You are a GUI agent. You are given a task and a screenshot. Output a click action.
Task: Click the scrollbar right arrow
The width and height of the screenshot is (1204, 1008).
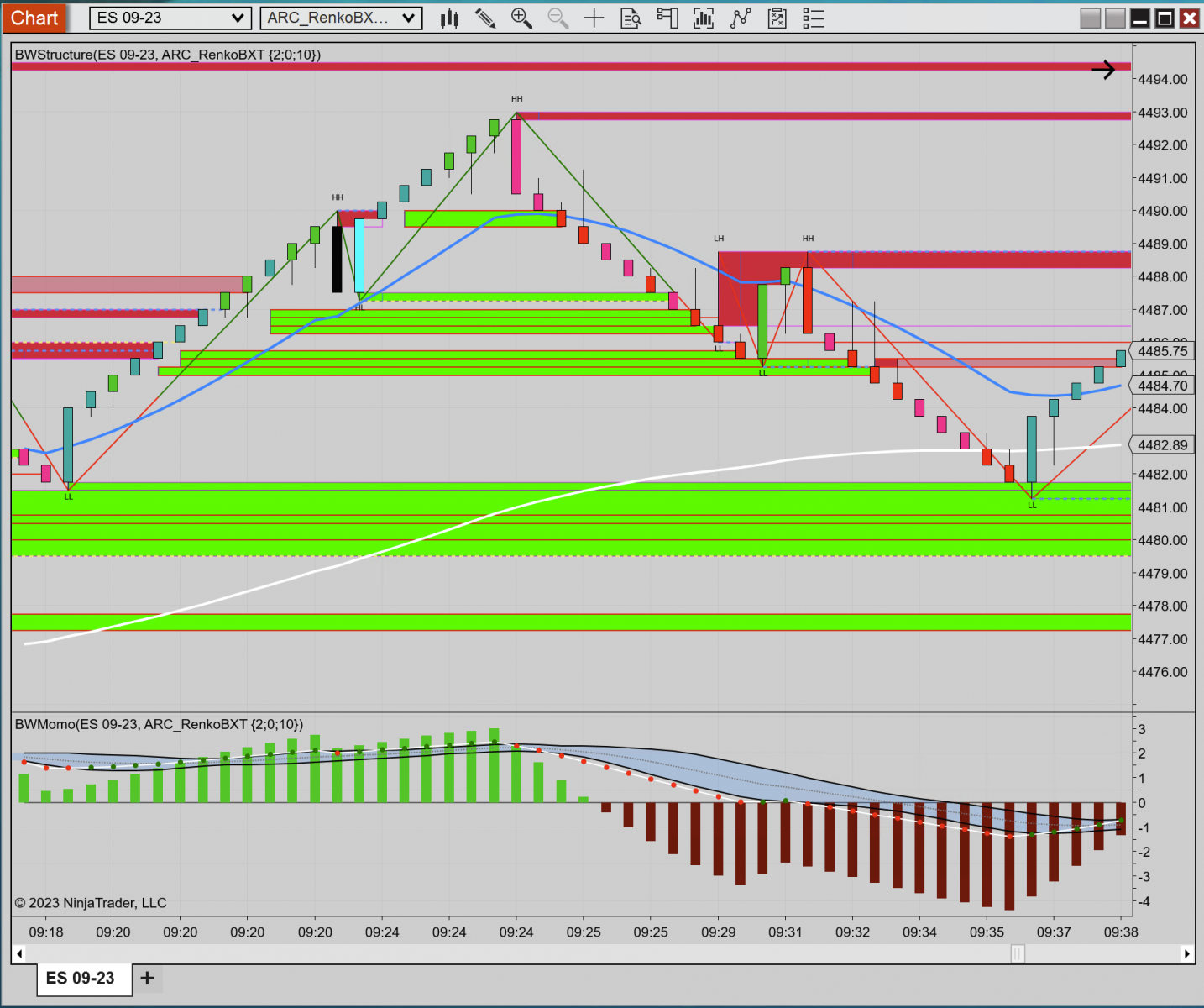tap(1186, 953)
